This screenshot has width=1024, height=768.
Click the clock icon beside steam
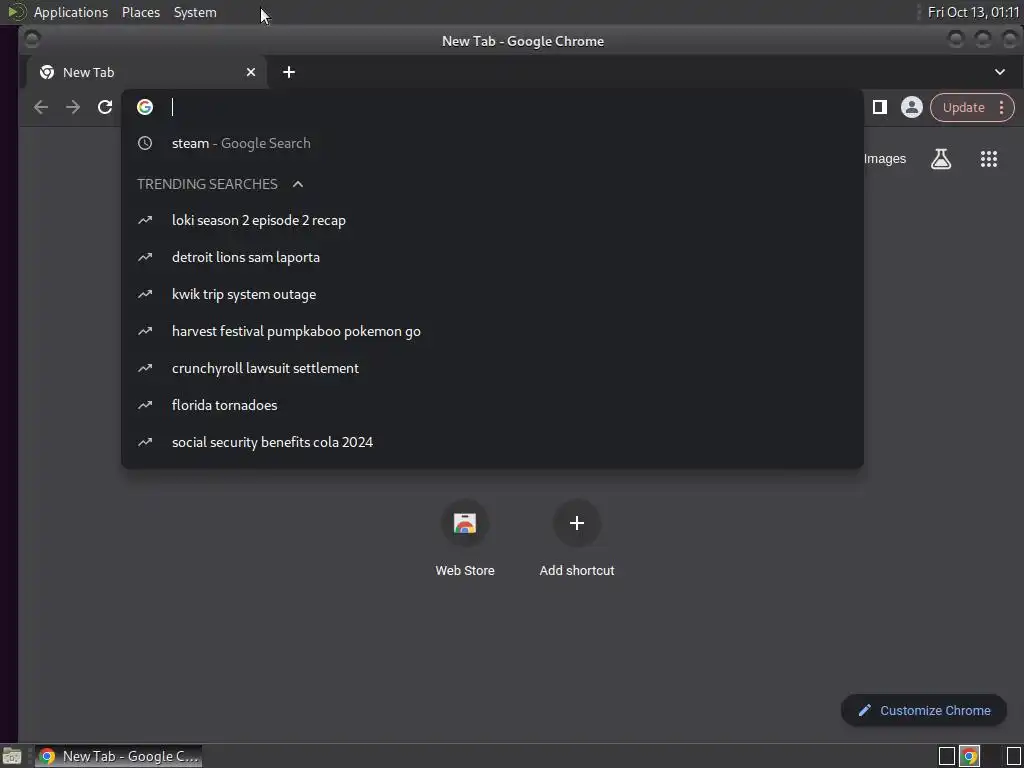tap(145, 143)
